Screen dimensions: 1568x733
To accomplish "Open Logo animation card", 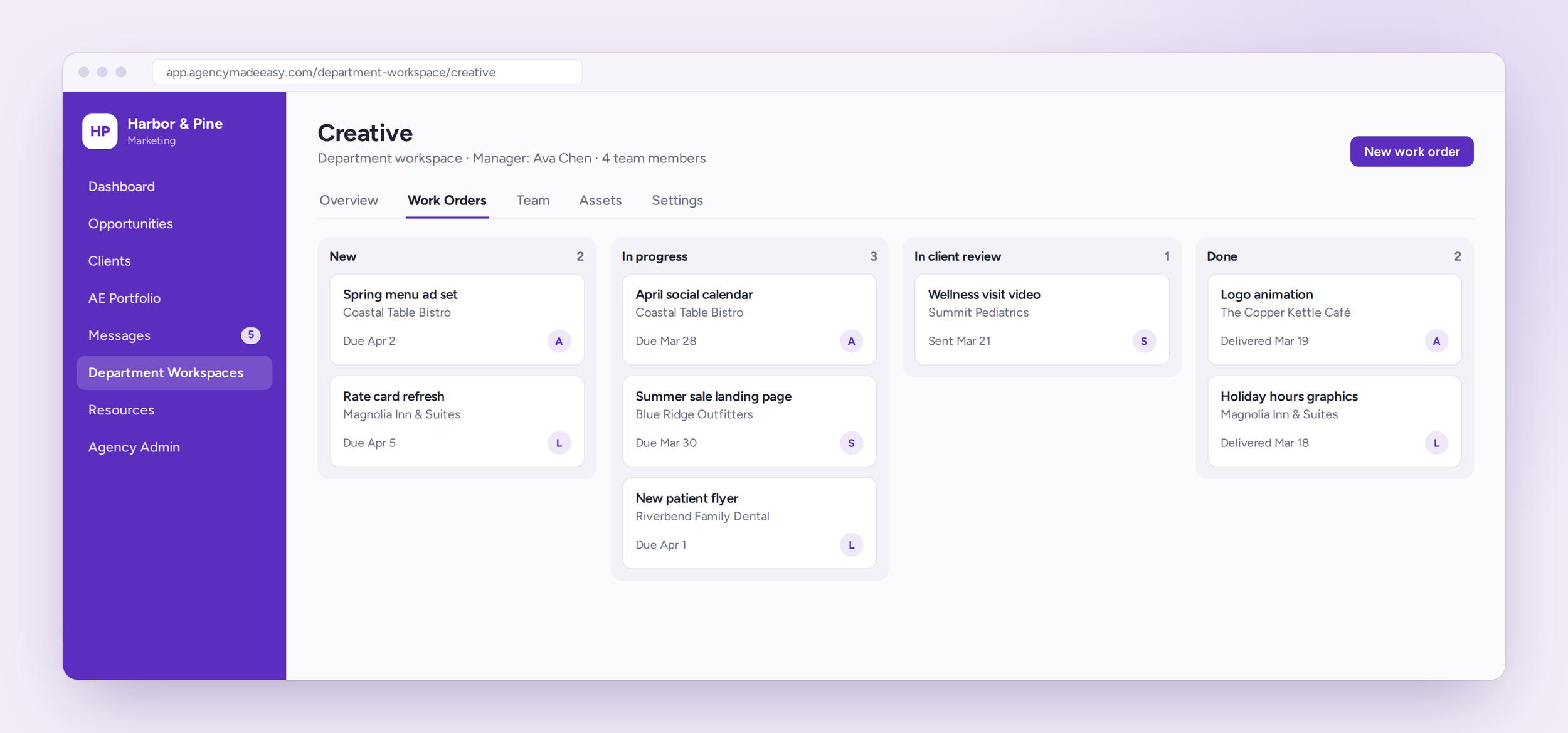I will click(x=1334, y=319).
